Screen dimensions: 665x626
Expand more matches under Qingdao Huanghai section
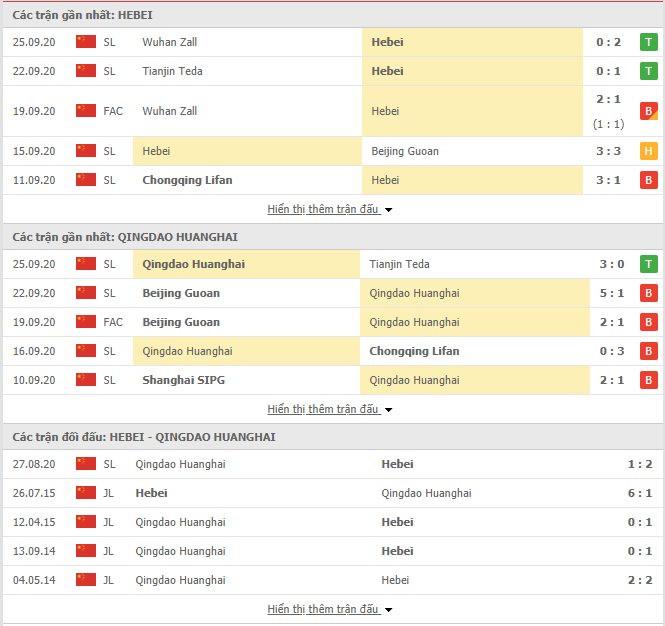(330, 410)
